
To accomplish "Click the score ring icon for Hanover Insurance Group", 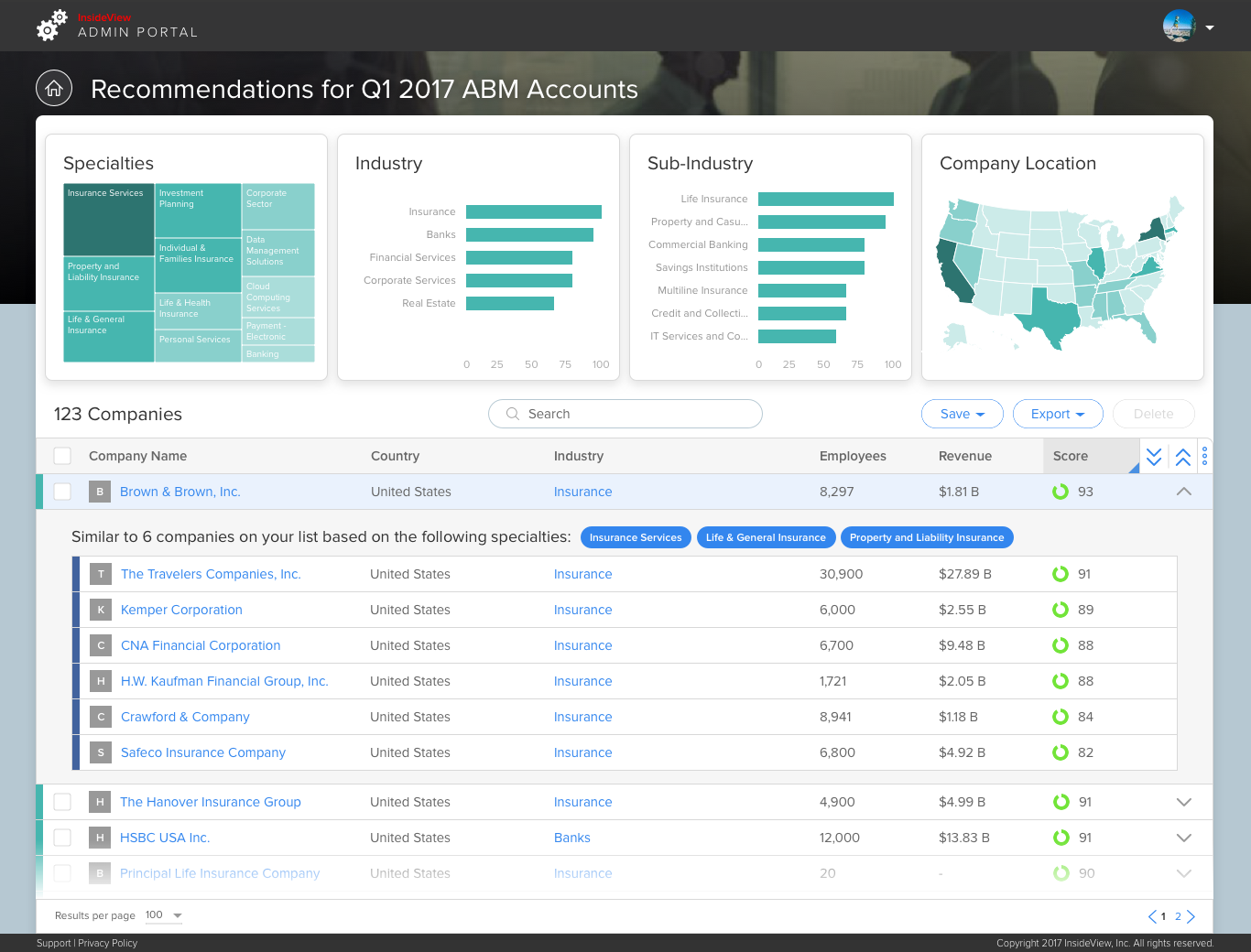I will 1061,802.
